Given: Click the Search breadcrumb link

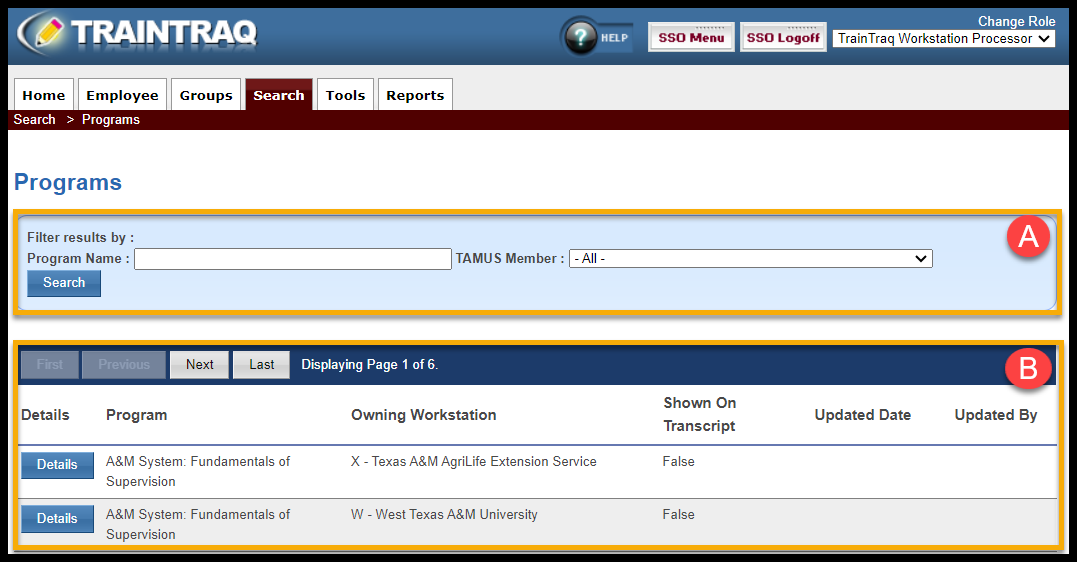Looking at the screenshot, I should (35, 120).
